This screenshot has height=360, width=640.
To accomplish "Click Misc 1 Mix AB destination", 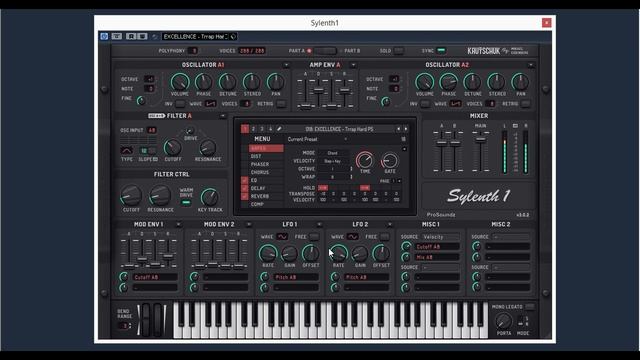I will (x=437, y=257).
